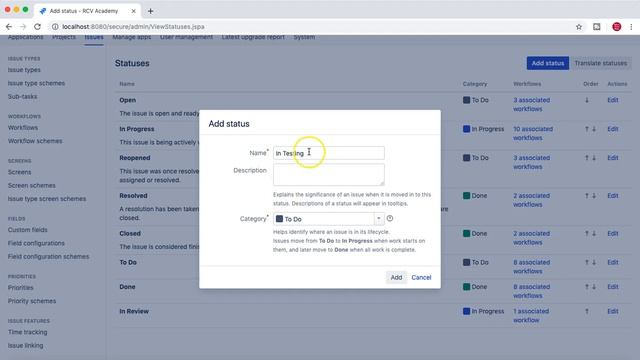Screen dimensions: 640x360
Task: Open Priorities in sidebar
Action: coord(20,288)
